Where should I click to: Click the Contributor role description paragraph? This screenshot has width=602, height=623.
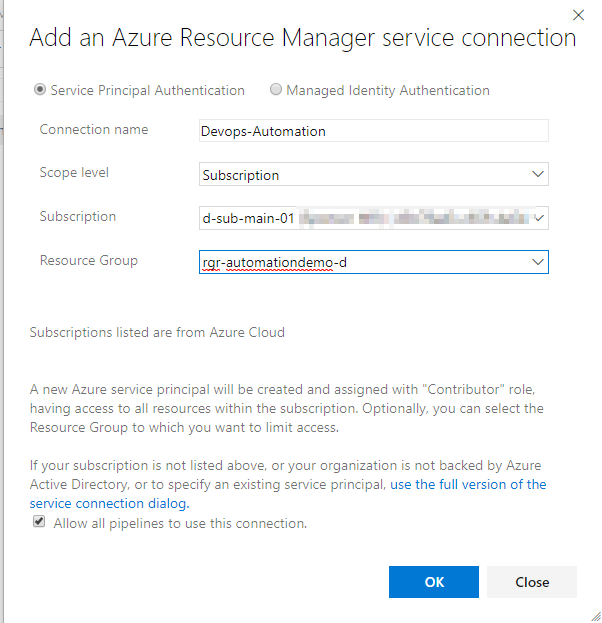tap(287, 408)
